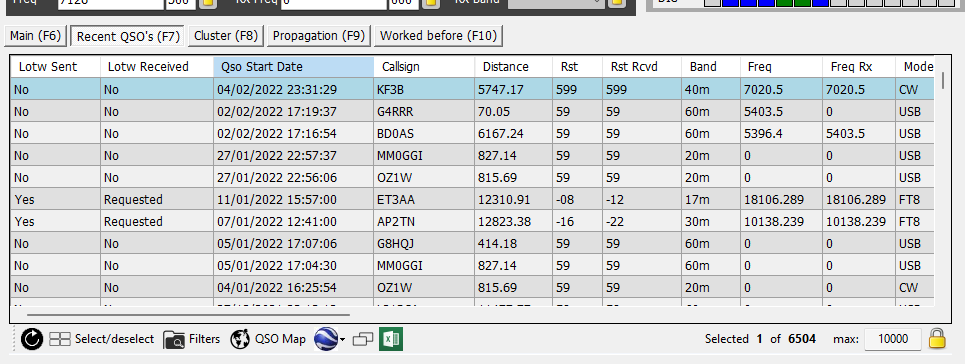The height and width of the screenshot is (364, 965).
Task: Click the Mode column header
Action: 915,67
